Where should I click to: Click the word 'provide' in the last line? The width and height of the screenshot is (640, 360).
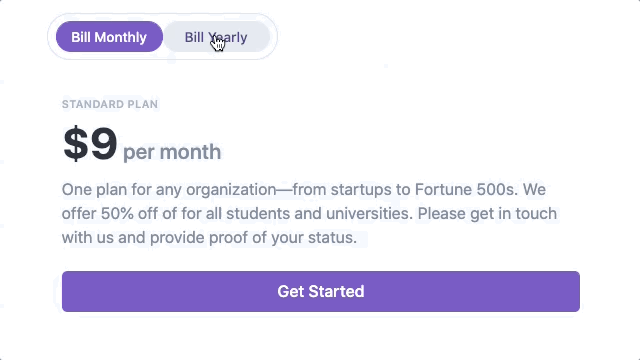tap(177, 238)
